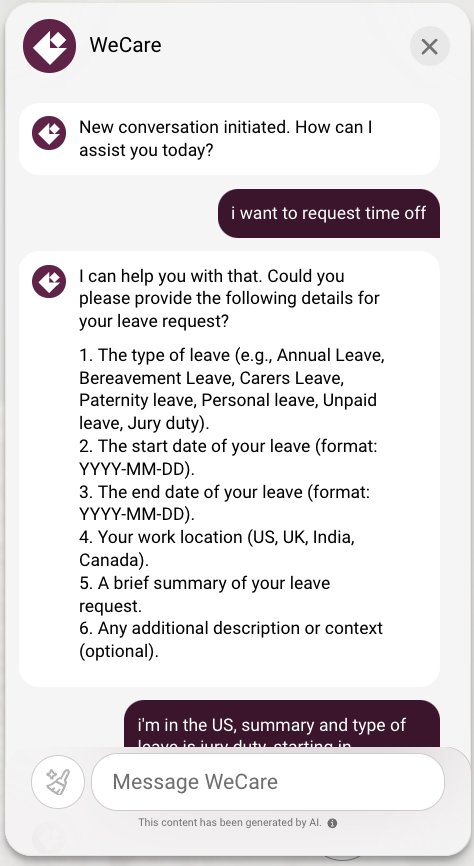Click the 'New conversation initiated' greeting bubble
The image size is (474, 866).
pos(229,139)
